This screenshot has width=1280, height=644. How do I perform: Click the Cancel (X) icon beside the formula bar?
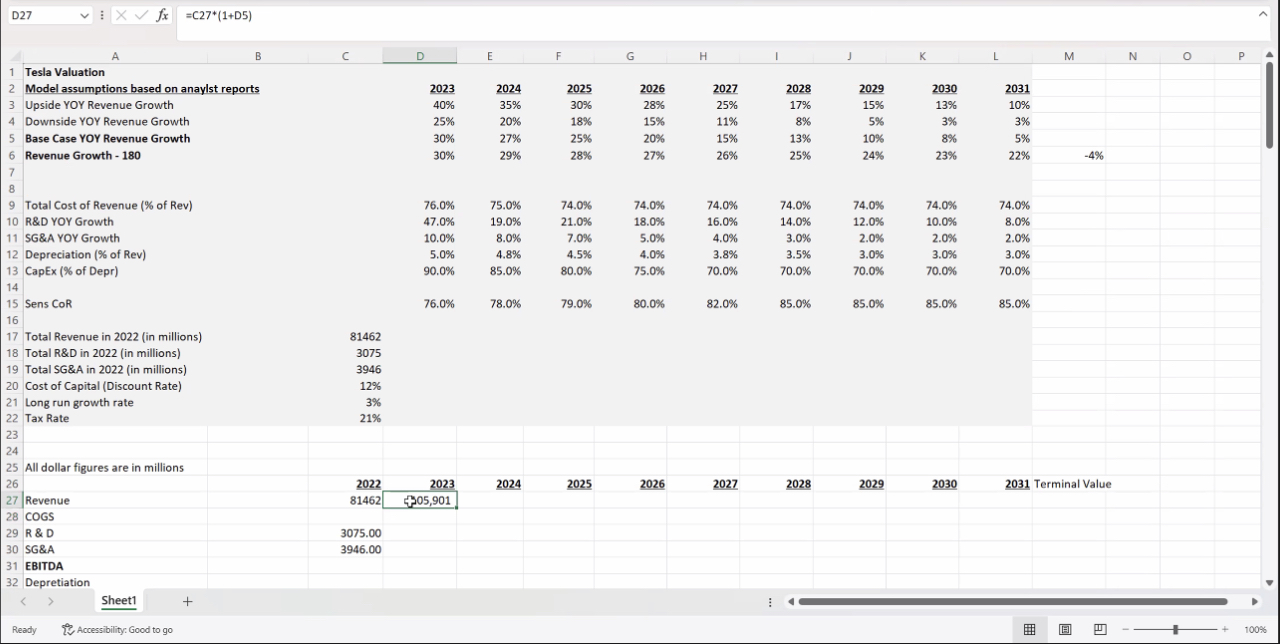point(122,15)
